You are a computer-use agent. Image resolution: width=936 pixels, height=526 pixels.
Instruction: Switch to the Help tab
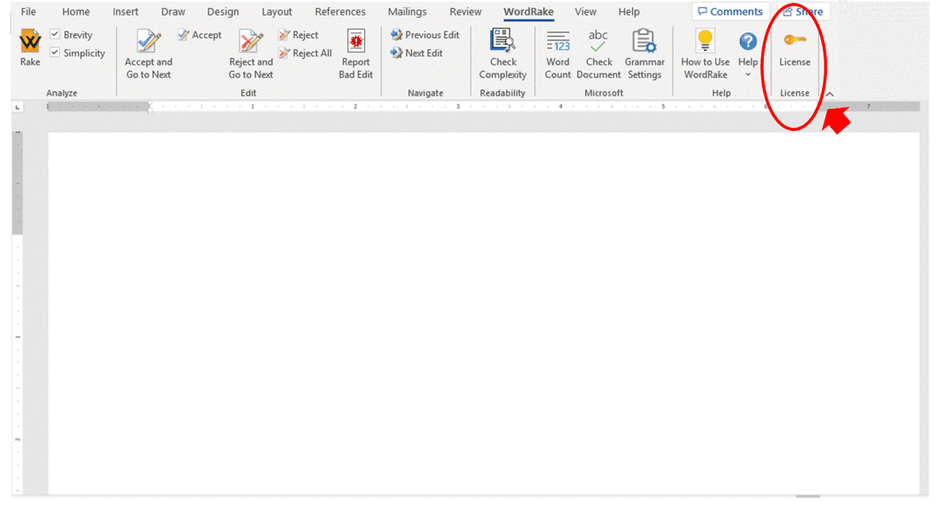coord(629,11)
